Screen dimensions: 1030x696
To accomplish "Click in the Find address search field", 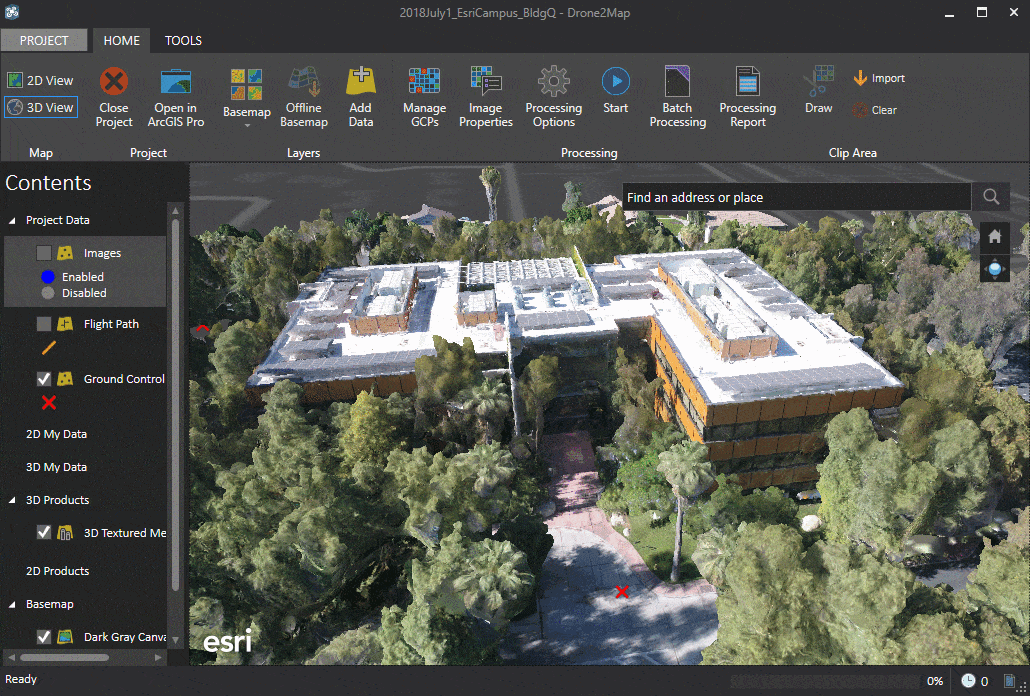I will pos(796,197).
